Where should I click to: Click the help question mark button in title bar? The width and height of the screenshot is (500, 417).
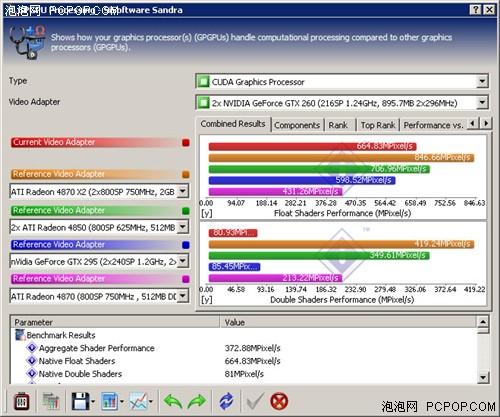(476, 10)
